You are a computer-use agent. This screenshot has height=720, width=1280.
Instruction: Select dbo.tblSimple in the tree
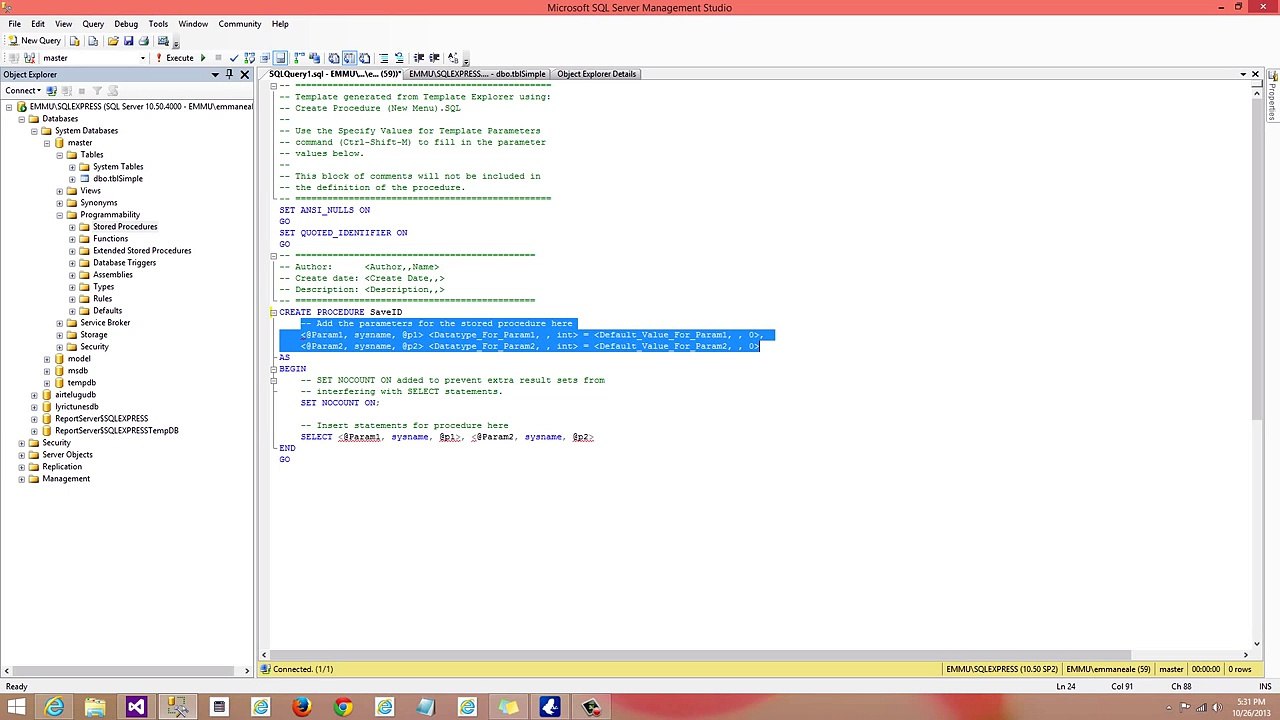tap(118, 179)
